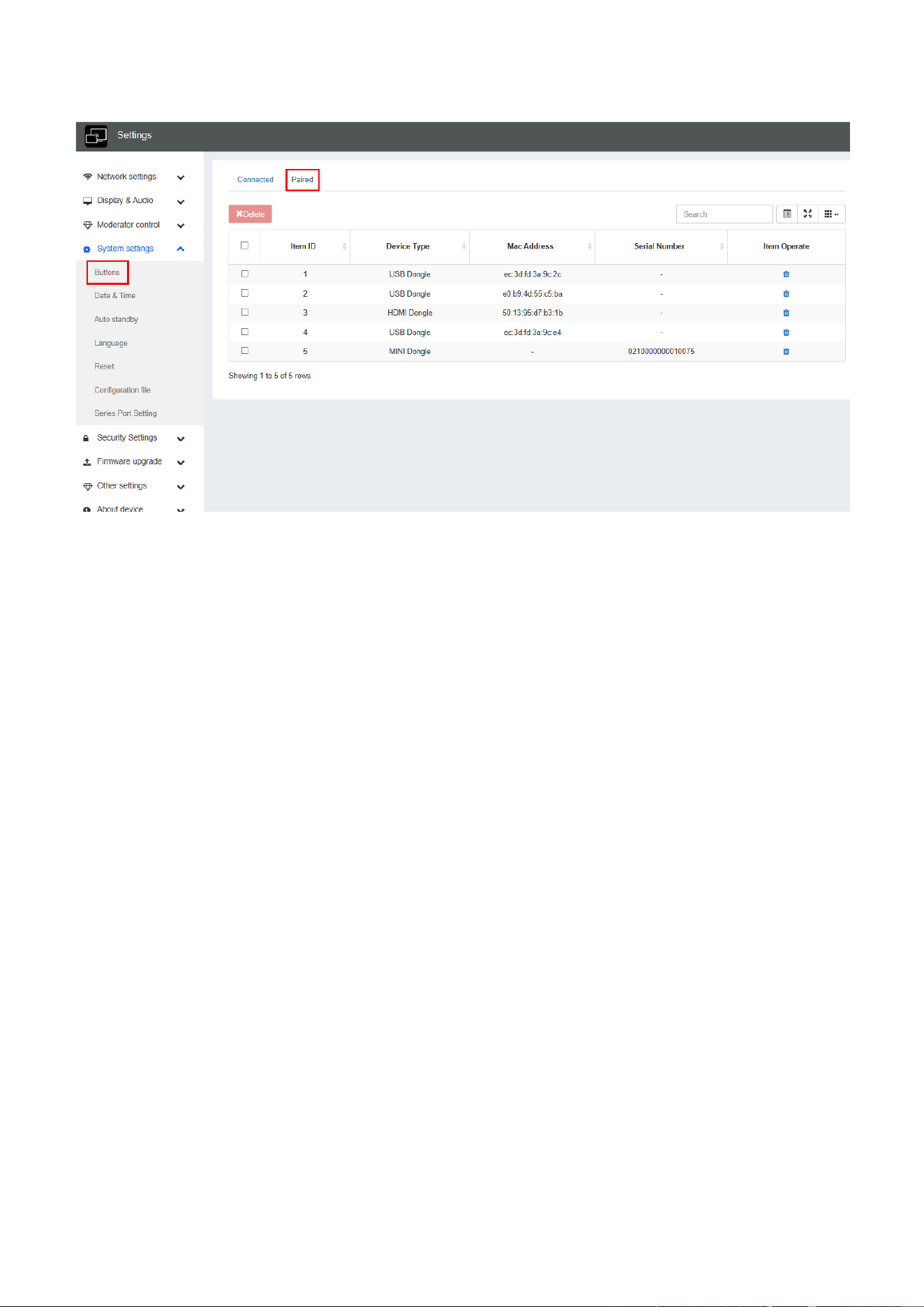This screenshot has width=924, height=1307.
Task: Collapse the System settings chevron
Action: 181,249
